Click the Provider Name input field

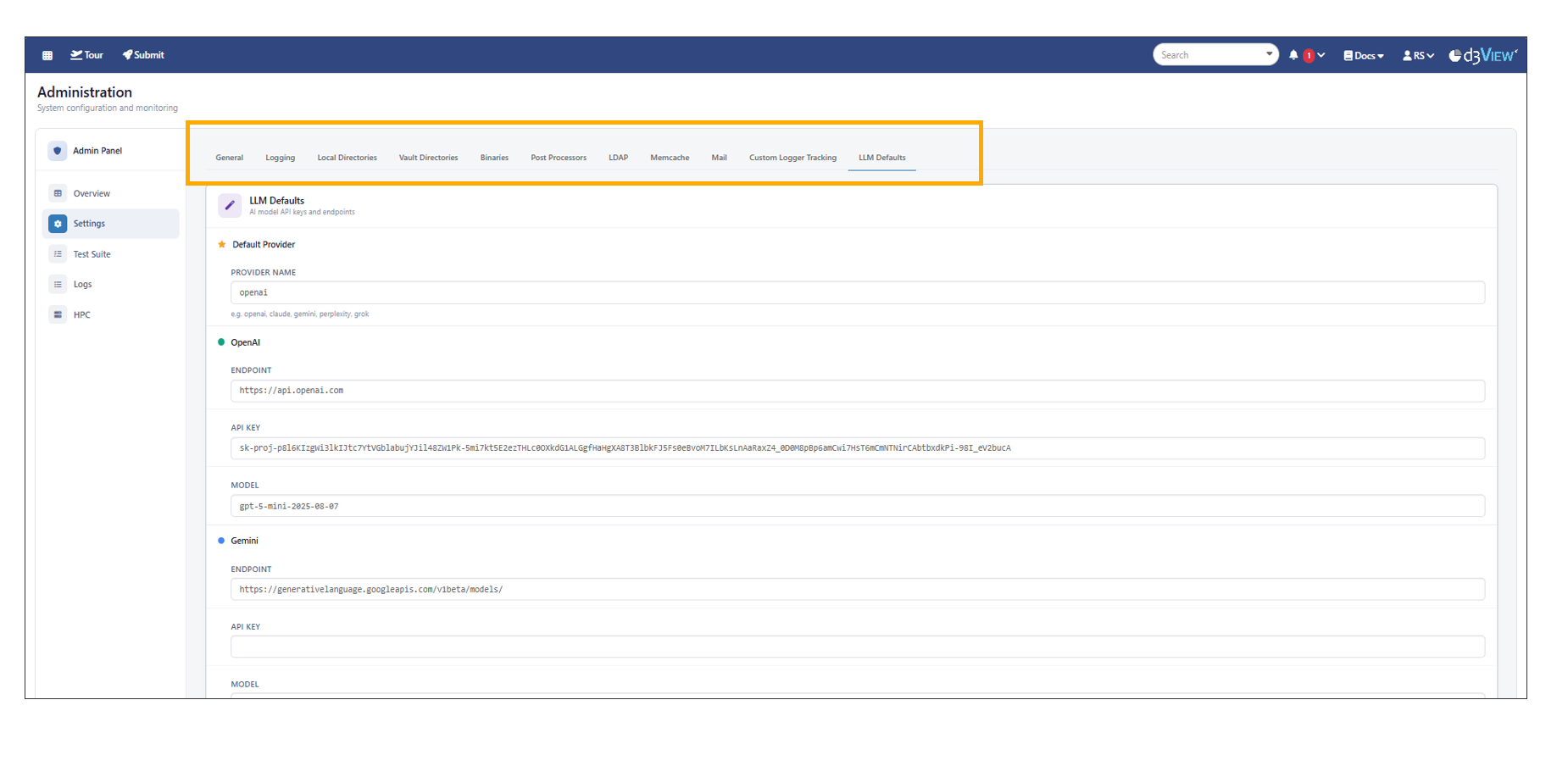coord(856,292)
